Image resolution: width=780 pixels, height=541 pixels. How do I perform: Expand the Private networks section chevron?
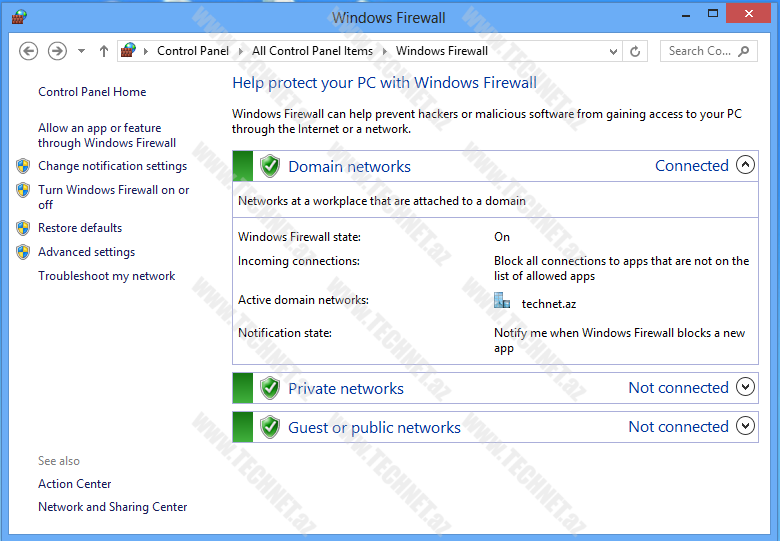pos(745,387)
